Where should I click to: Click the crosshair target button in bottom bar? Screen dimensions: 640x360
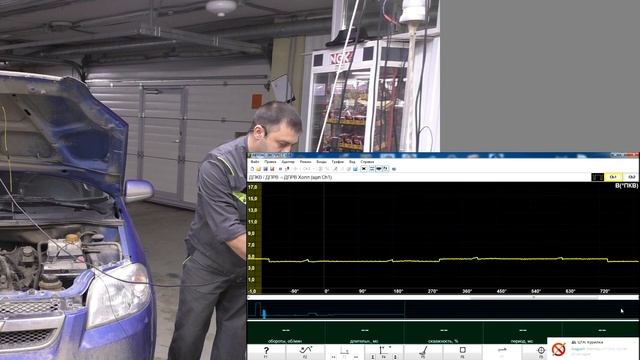pyautogui.click(x=541, y=352)
